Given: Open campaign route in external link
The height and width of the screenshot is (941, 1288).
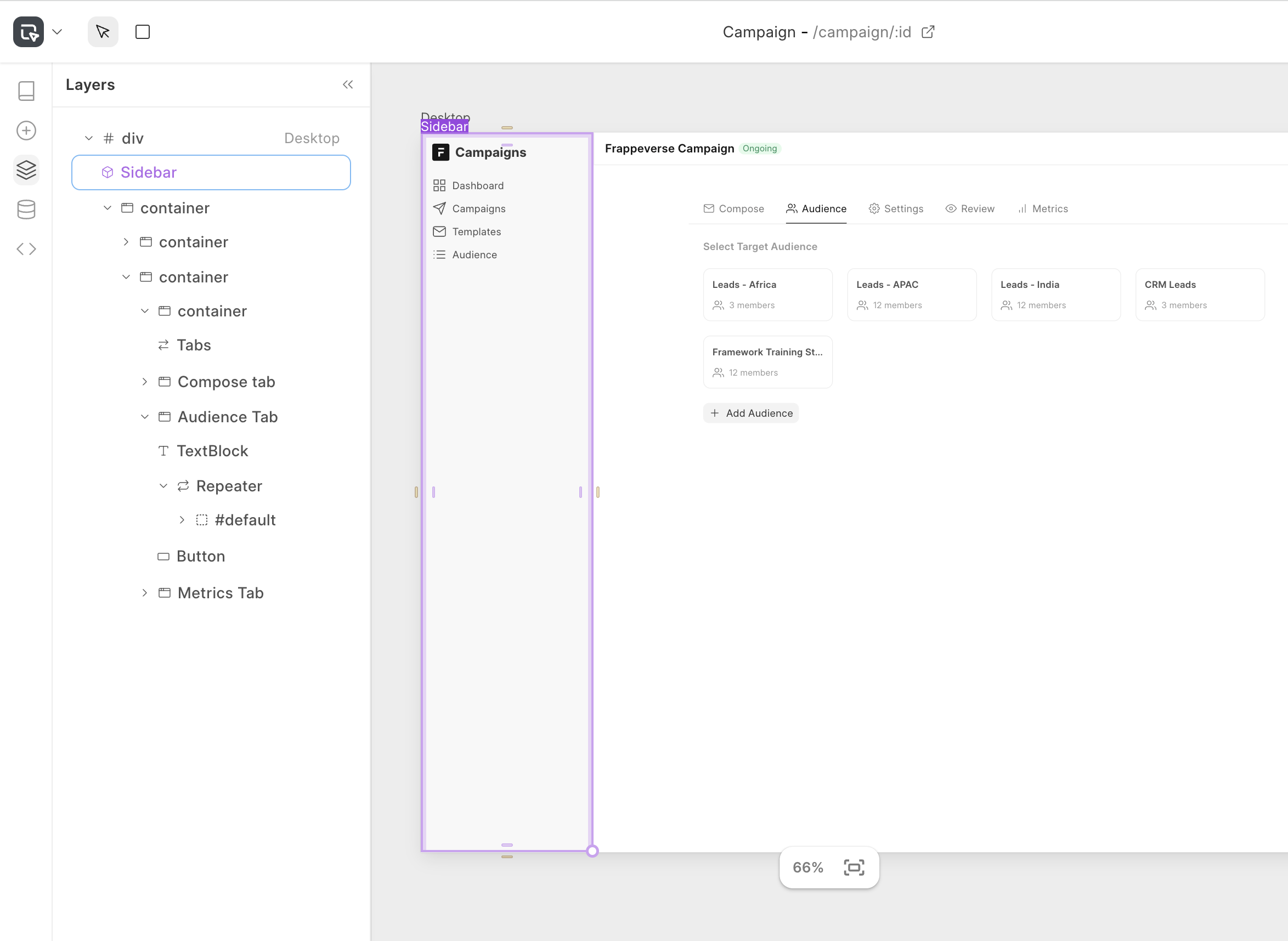Looking at the screenshot, I should pos(928,32).
